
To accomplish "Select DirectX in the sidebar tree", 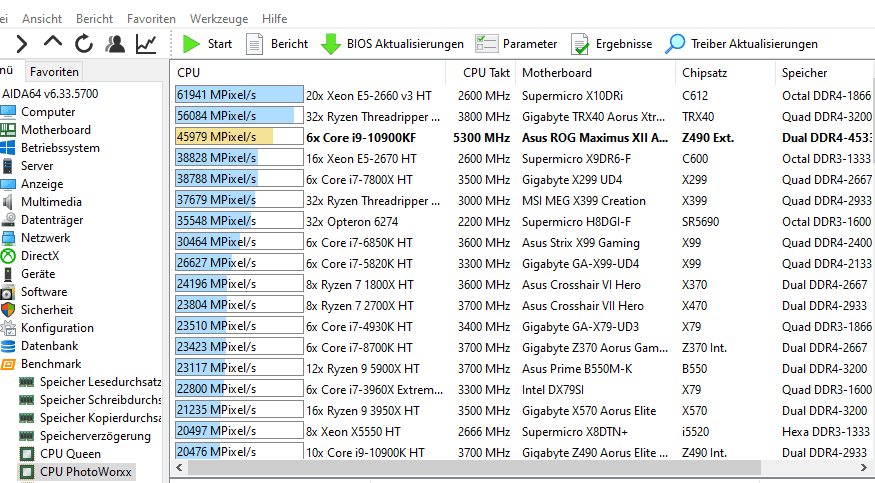I will click(x=41, y=256).
